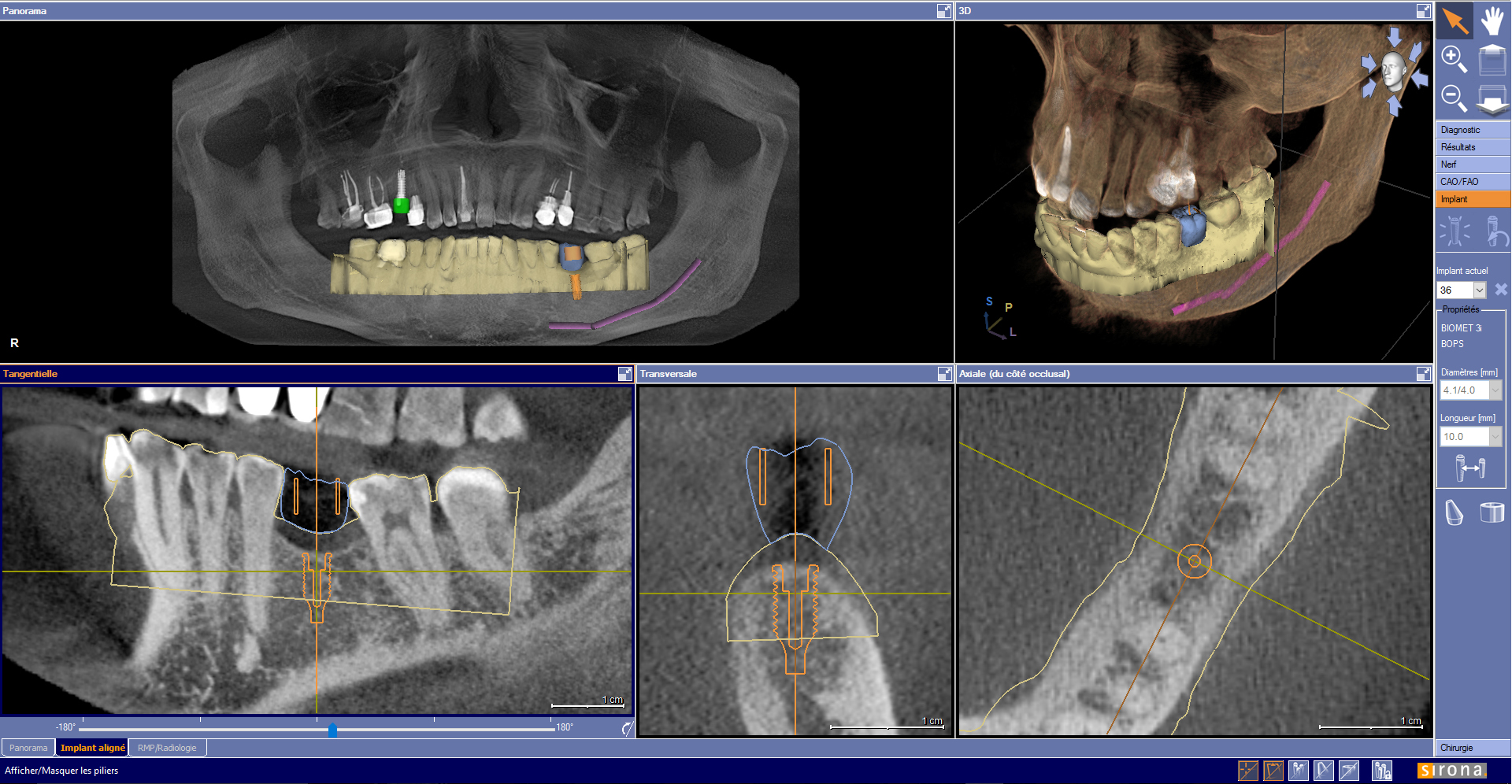1512x784 pixels.
Task: Click the zoom in magnifier
Action: click(x=1454, y=59)
